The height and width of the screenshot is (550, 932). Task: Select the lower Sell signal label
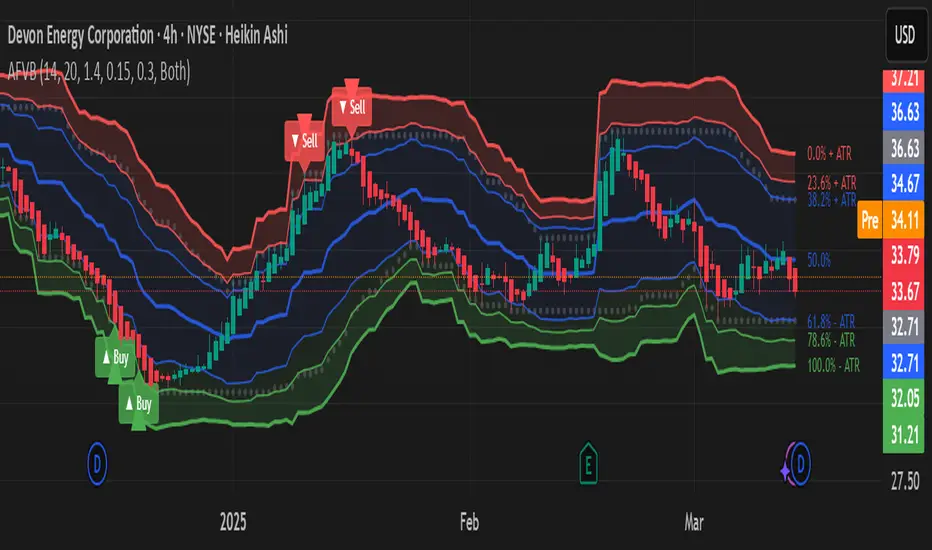(x=304, y=141)
